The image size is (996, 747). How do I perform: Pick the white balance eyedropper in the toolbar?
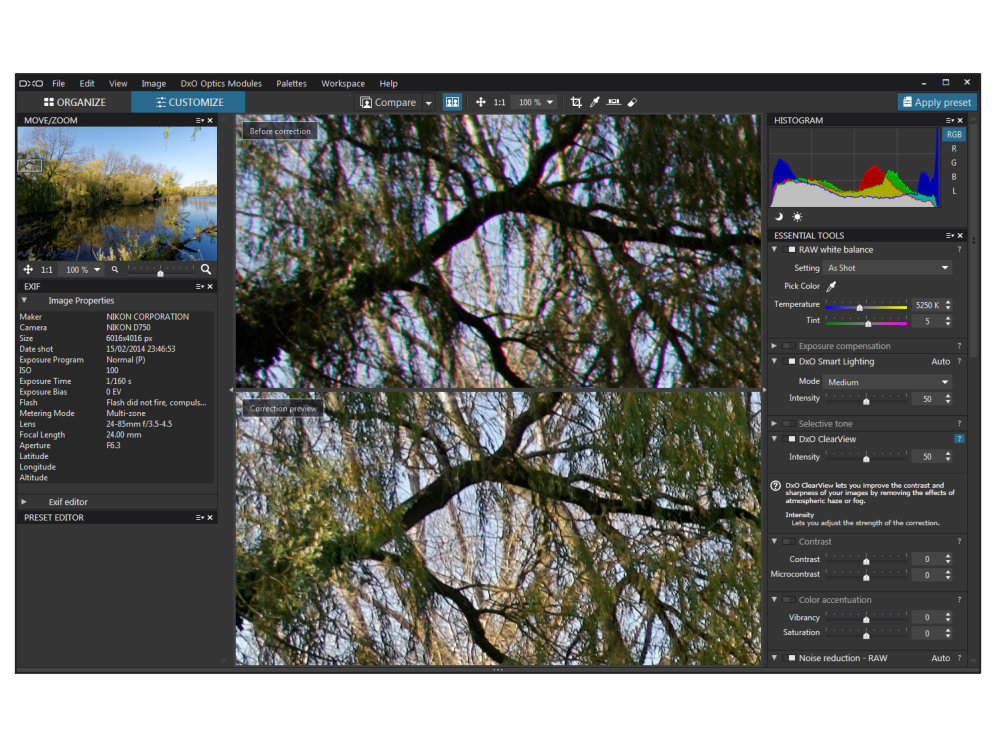pos(595,102)
